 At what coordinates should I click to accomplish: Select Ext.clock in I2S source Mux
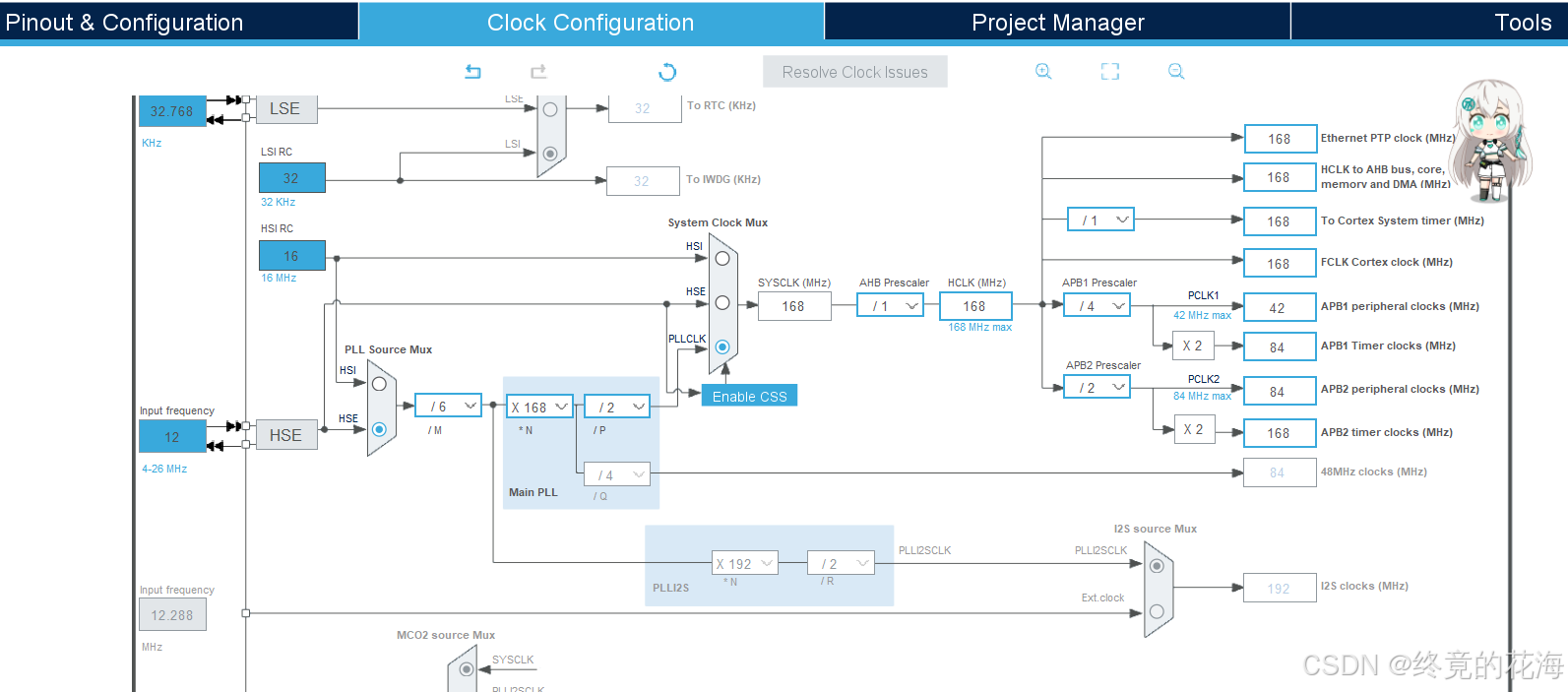click(x=1157, y=611)
